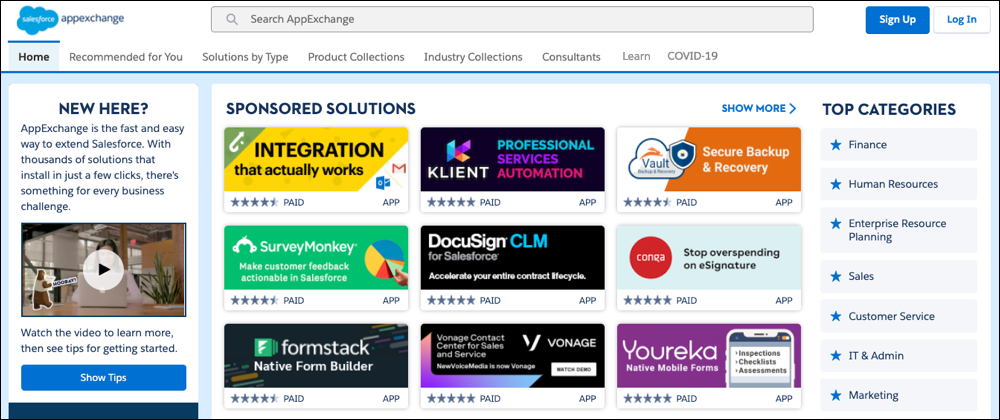Click the IT & Admin star icon

pos(836,356)
